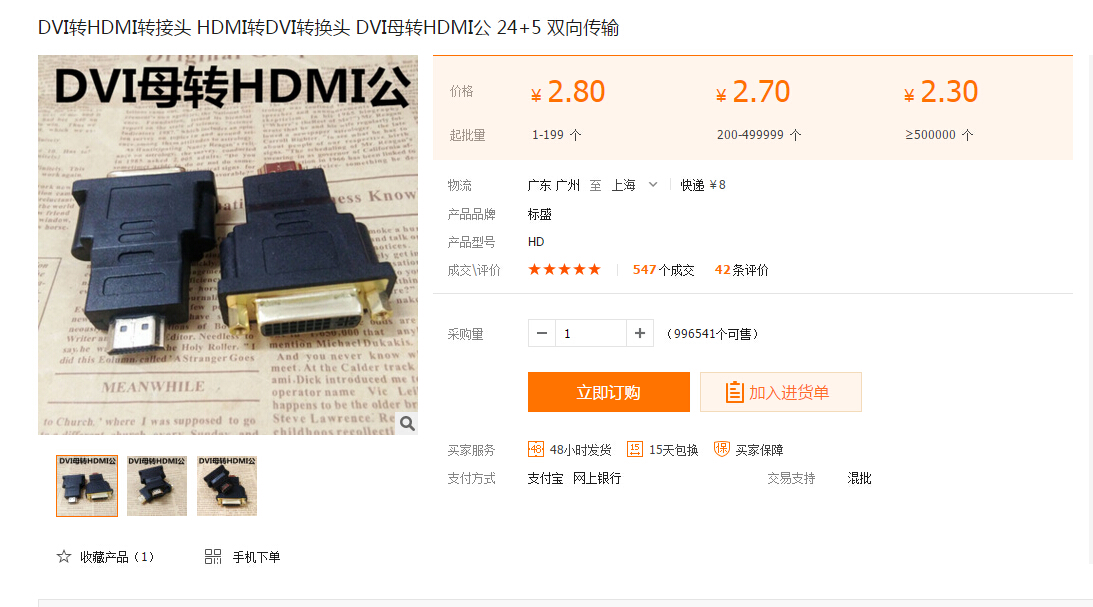This screenshot has width=1093, height=607.
Task: Click the five-star rating icons
Action: point(565,270)
